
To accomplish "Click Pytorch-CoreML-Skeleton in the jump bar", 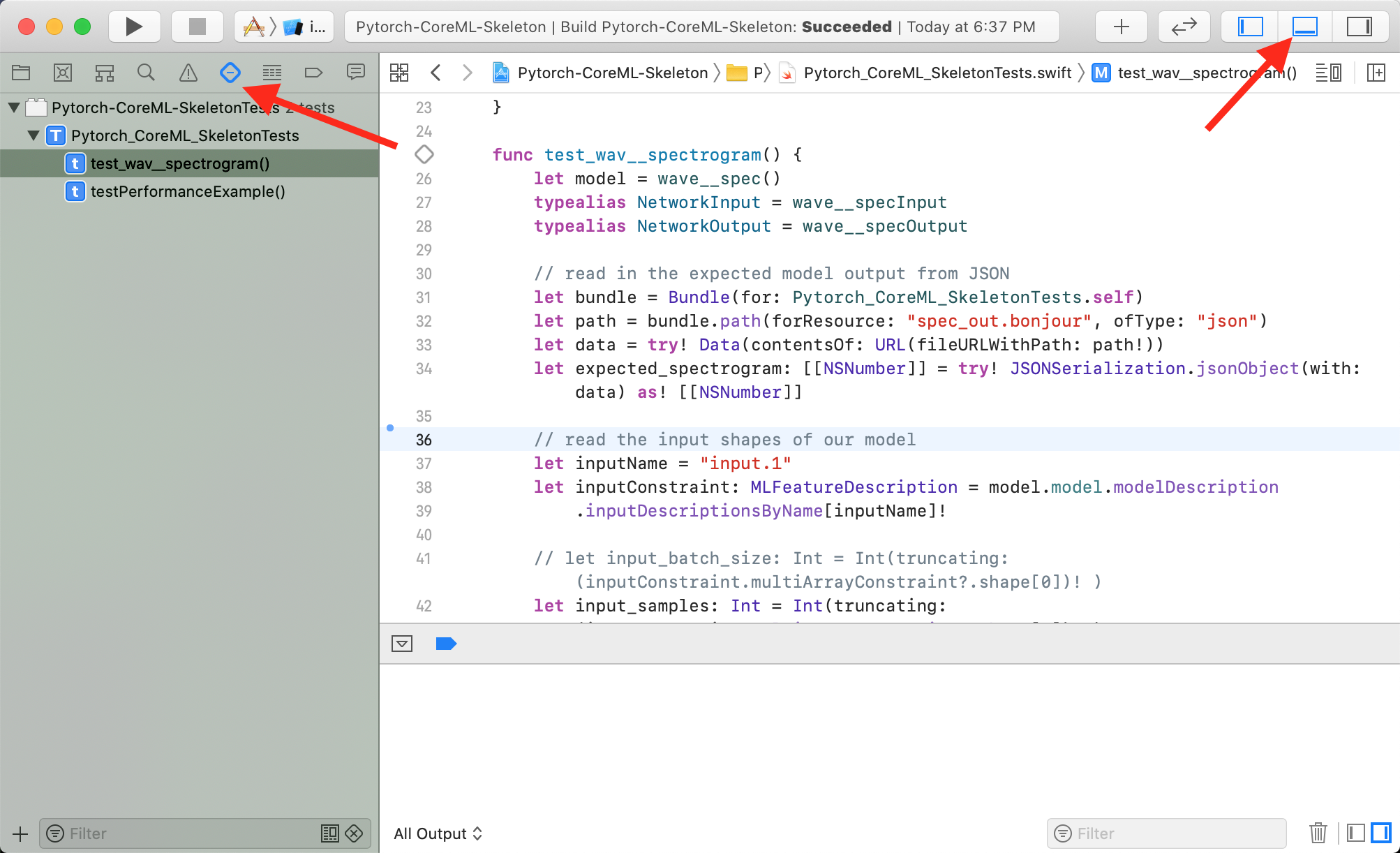I will click(x=601, y=73).
